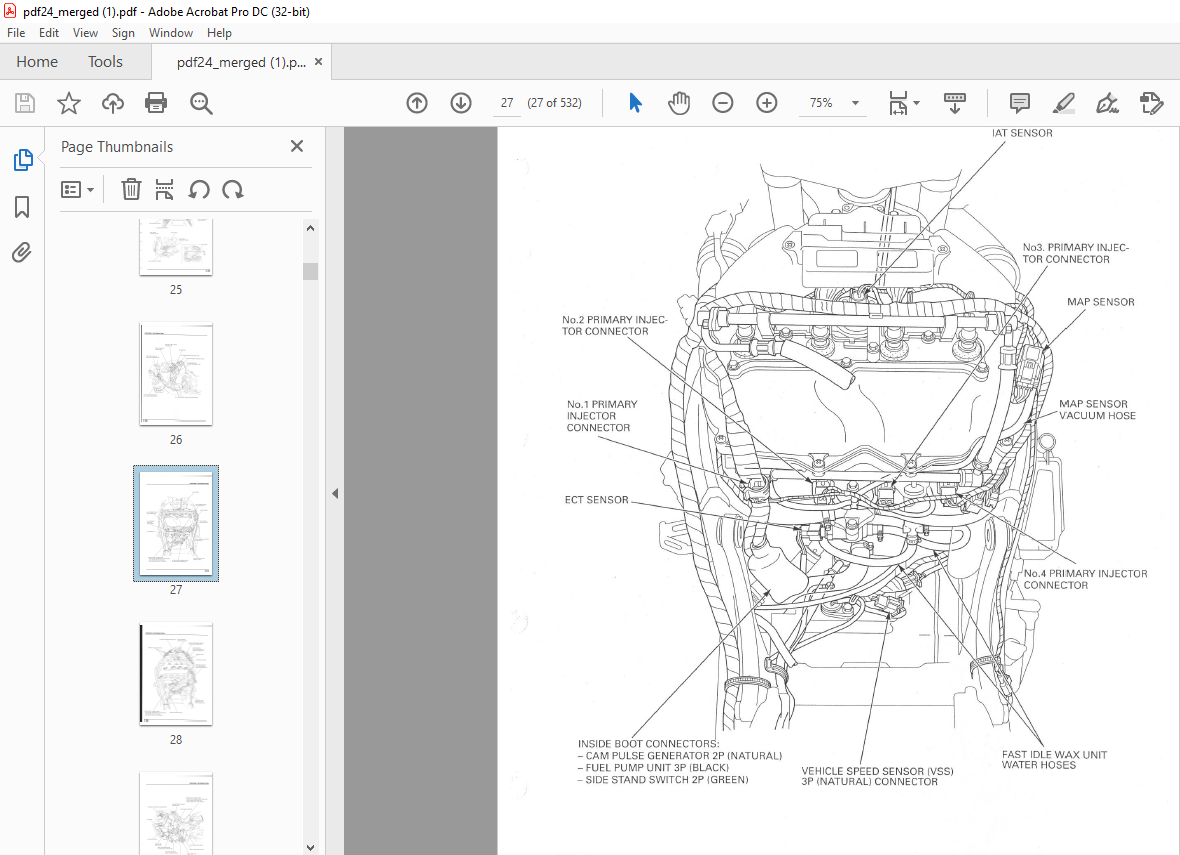
Task: Go to next page arrow
Action: click(x=461, y=103)
